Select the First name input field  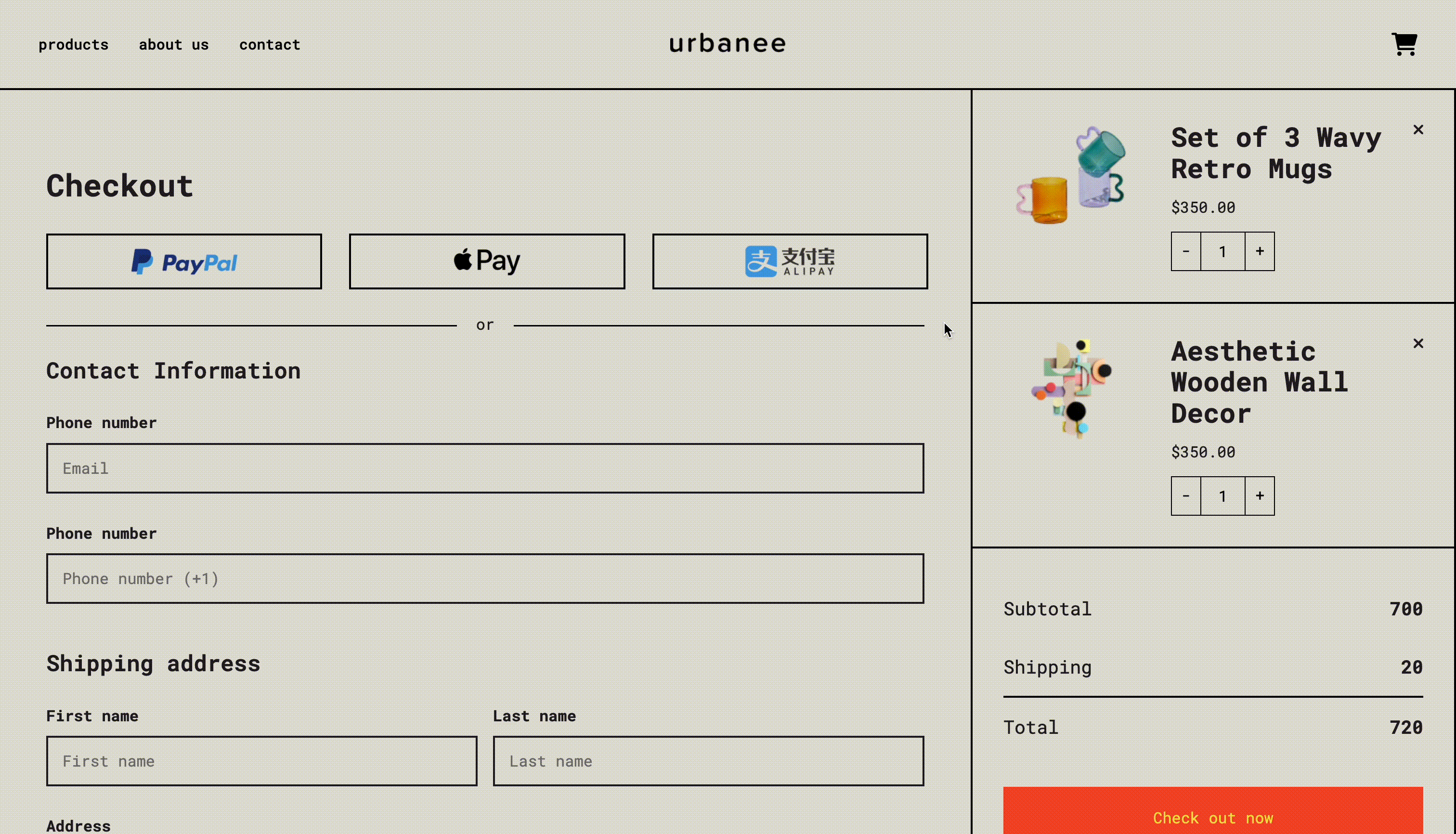(261, 761)
